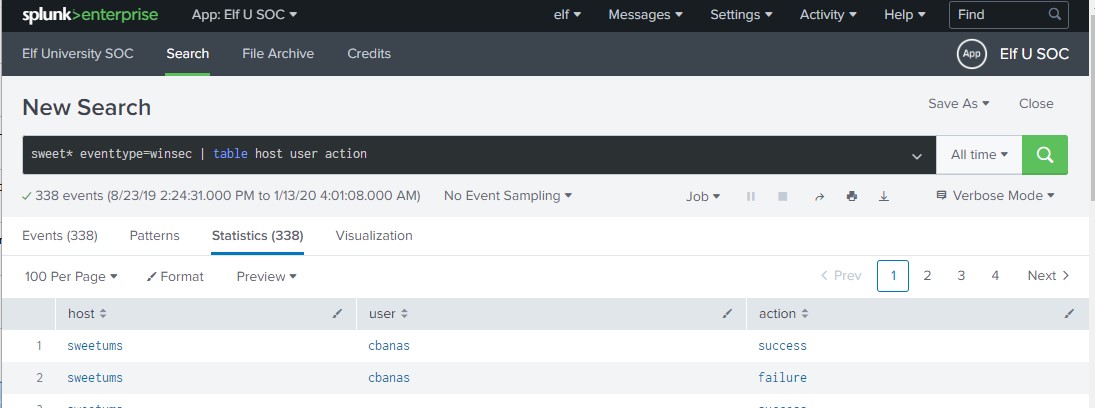Open the Verbose Mode dropdown
Image resolution: width=1095 pixels, height=408 pixels.
point(995,196)
